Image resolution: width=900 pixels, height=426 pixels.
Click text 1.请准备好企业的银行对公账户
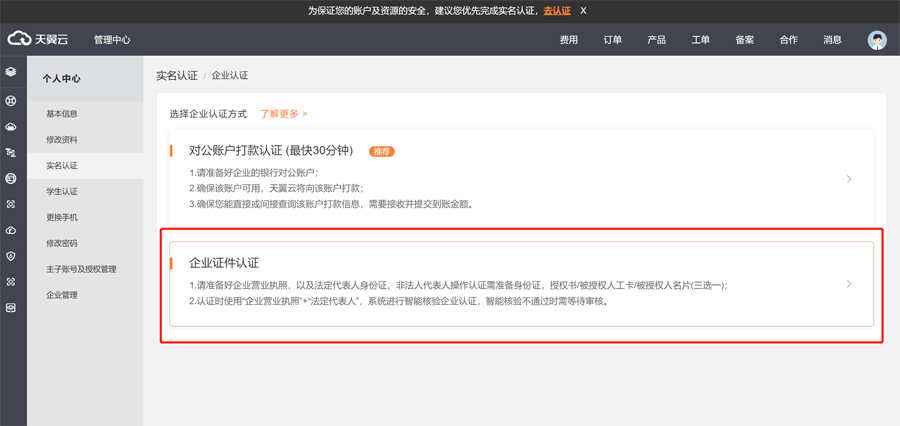pos(254,172)
